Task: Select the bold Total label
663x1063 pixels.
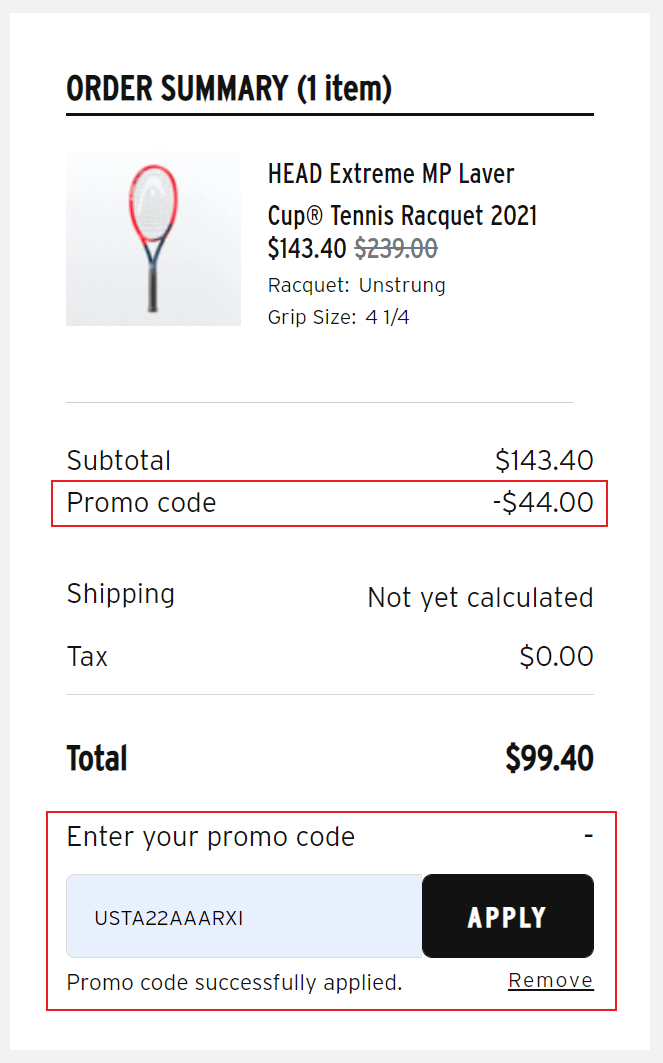Action: click(x=97, y=759)
